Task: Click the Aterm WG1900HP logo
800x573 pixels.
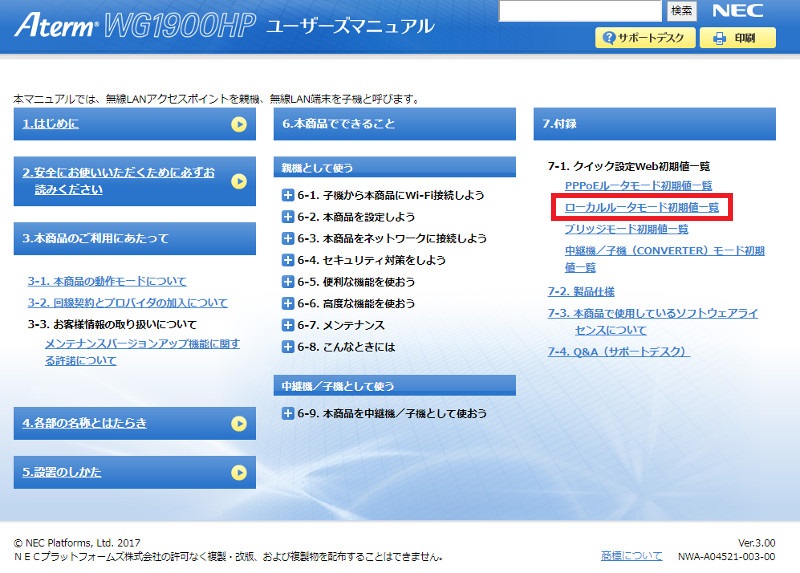Action: 135,25
